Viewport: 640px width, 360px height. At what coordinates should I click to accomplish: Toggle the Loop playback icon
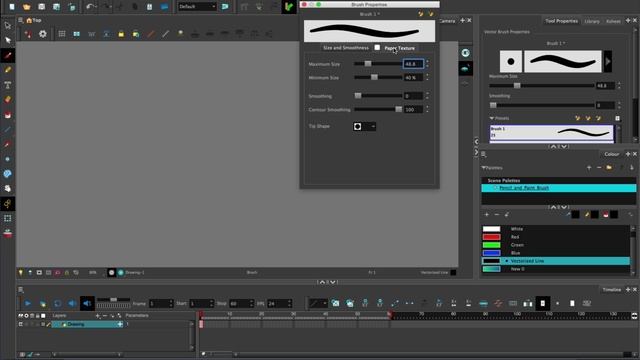click(x=58, y=303)
